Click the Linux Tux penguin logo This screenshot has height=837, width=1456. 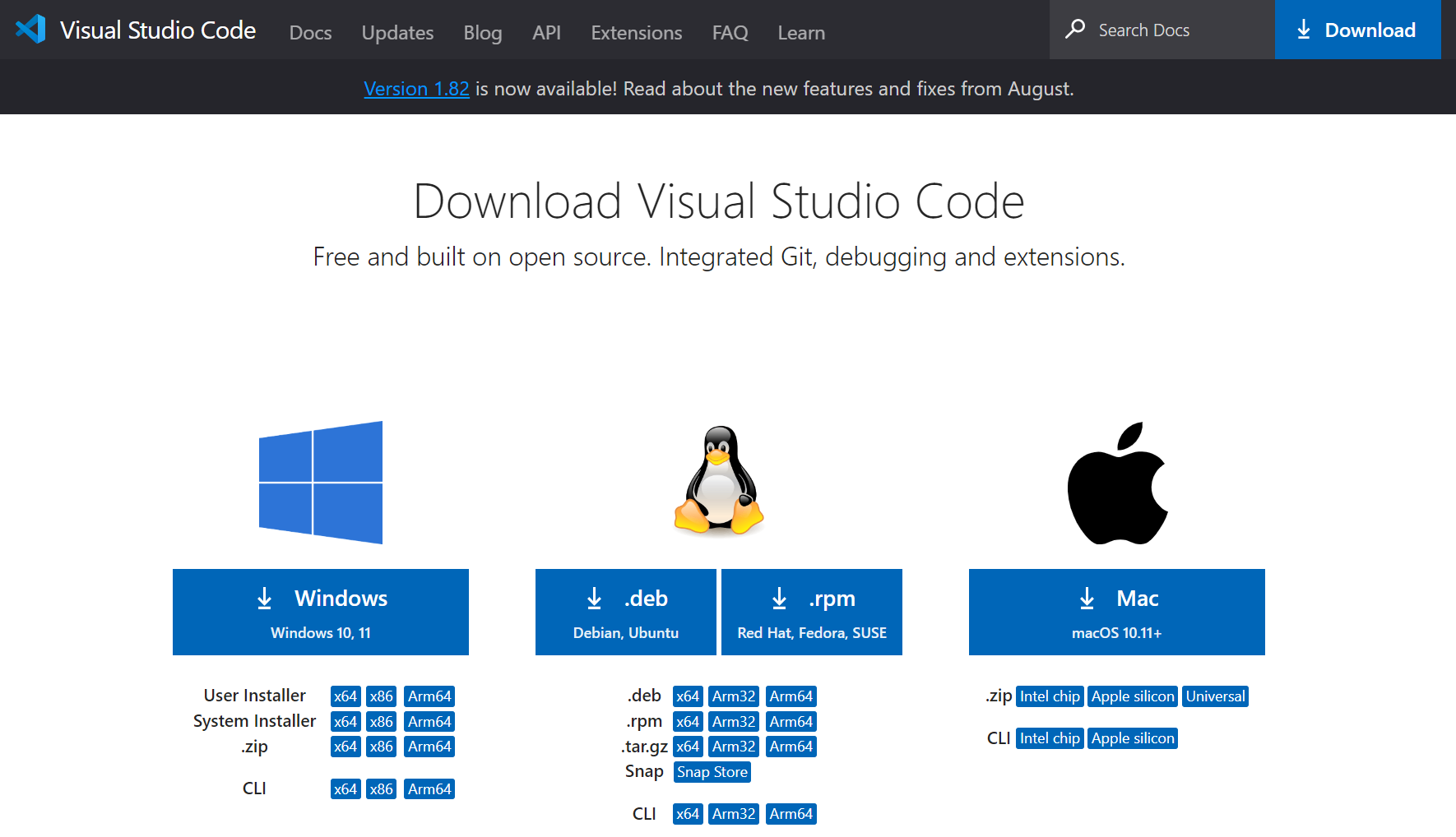[x=719, y=481]
